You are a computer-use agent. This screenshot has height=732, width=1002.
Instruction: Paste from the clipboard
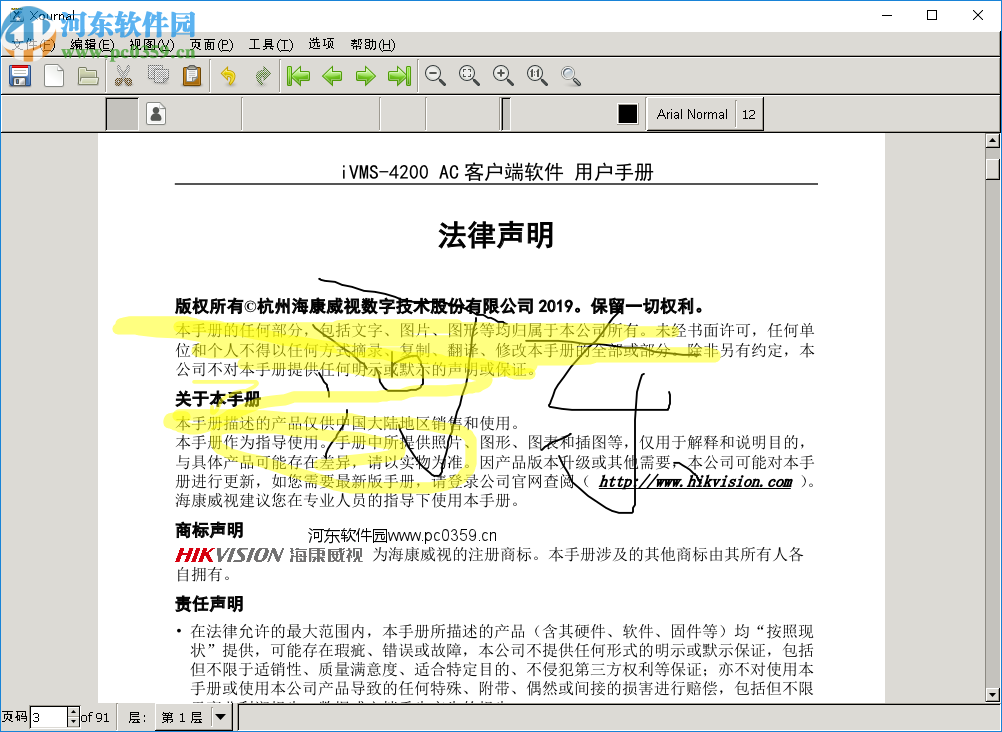191,75
